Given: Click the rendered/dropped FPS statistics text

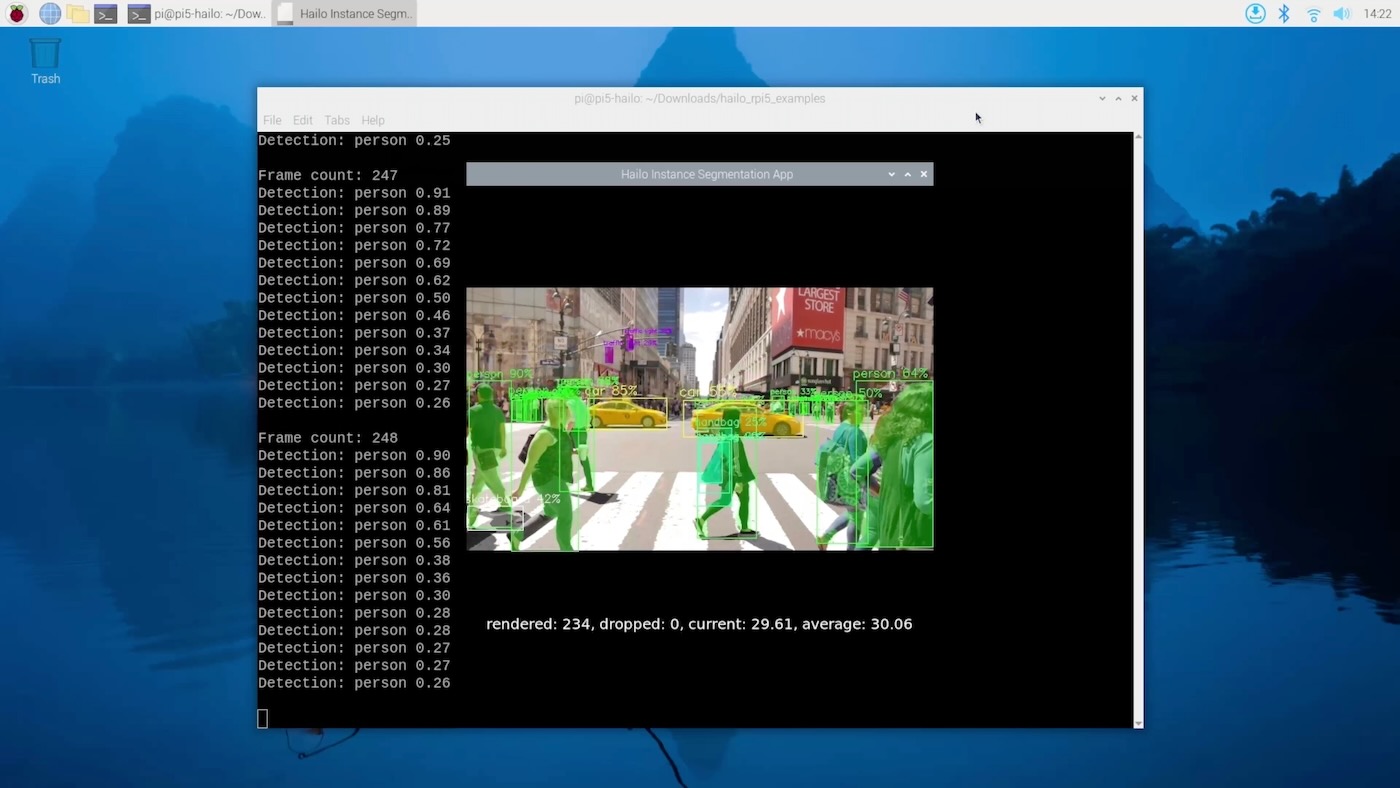Looking at the screenshot, I should (699, 624).
